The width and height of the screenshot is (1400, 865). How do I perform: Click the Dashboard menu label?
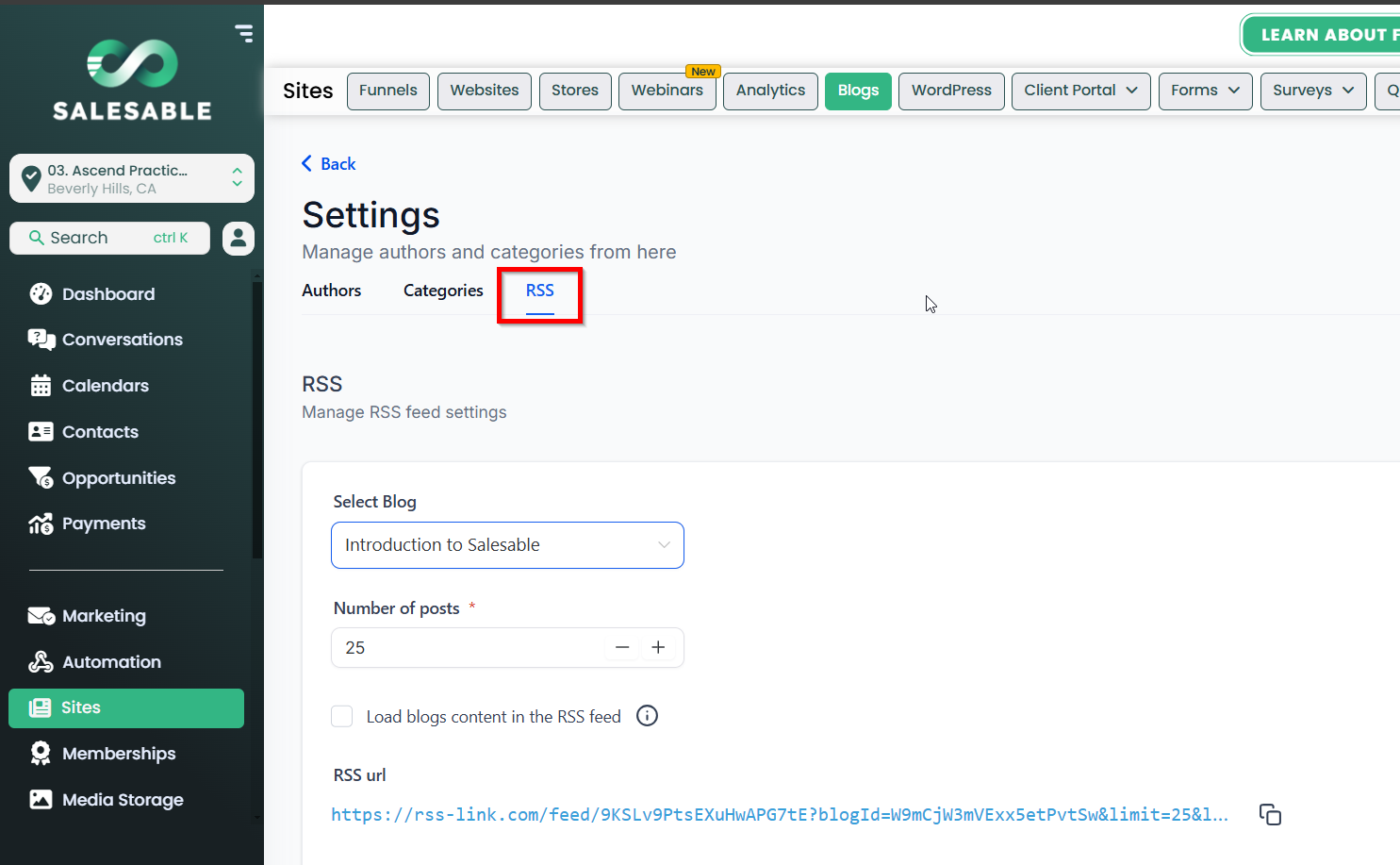(x=108, y=294)
